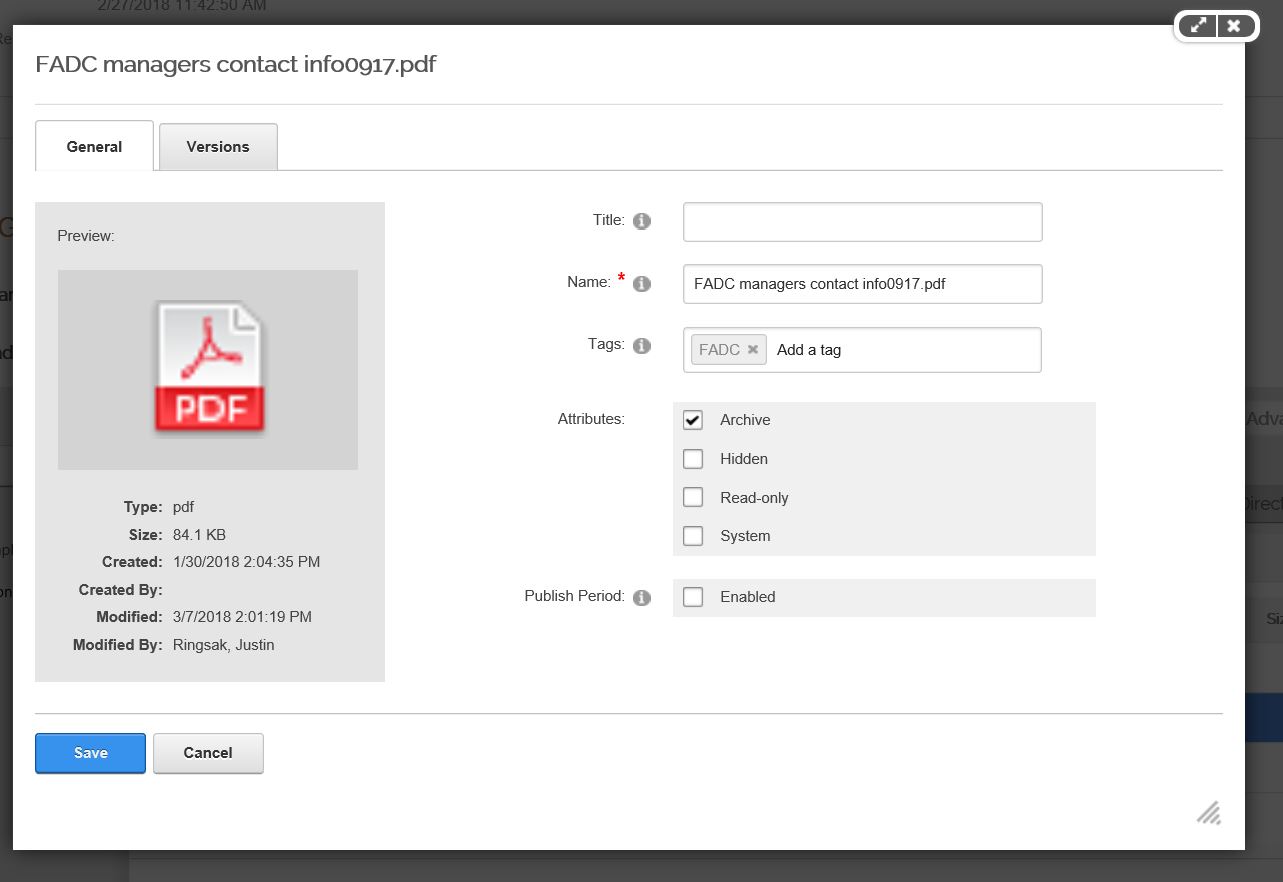1283x882 pixels.
Task: Click the info icon beside Name label
Action: pyautogui.click(x=642, y=284)
